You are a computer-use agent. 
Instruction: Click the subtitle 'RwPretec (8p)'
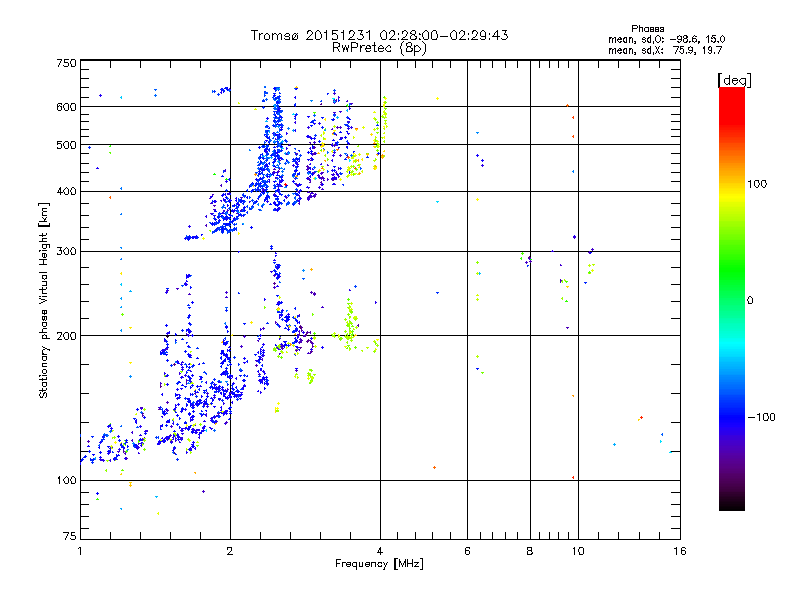[x=379, y=48]
